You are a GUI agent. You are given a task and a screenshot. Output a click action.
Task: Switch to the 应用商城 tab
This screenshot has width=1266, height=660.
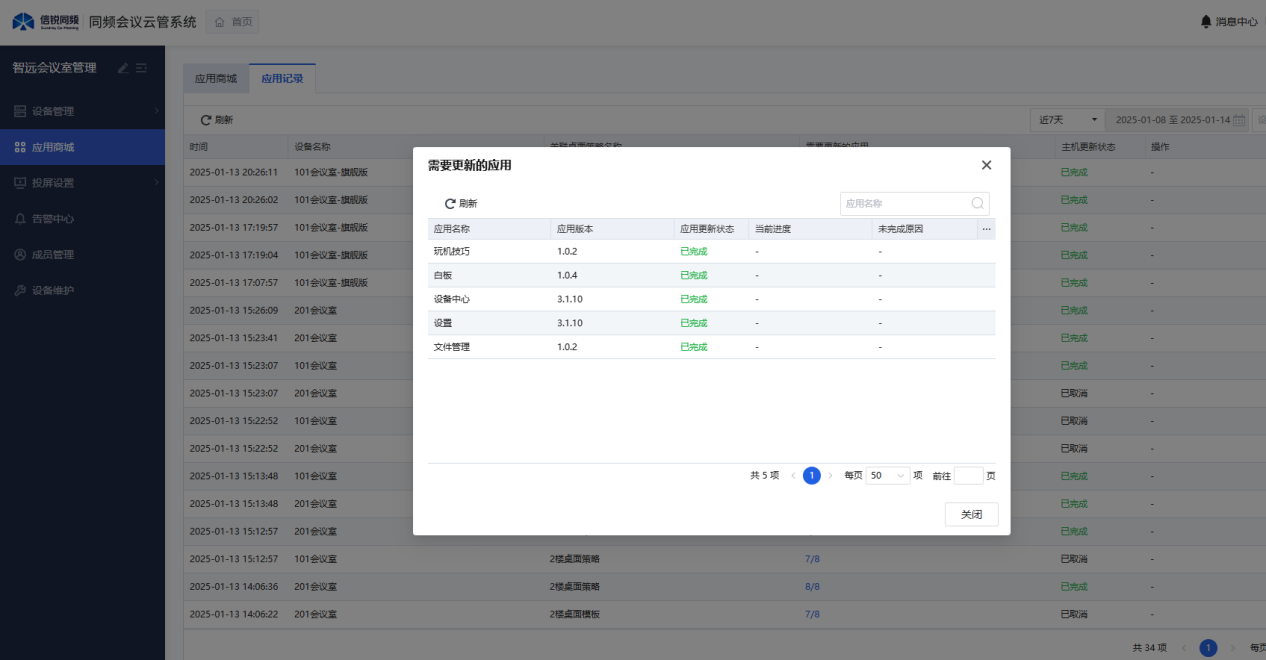point(216,78)
